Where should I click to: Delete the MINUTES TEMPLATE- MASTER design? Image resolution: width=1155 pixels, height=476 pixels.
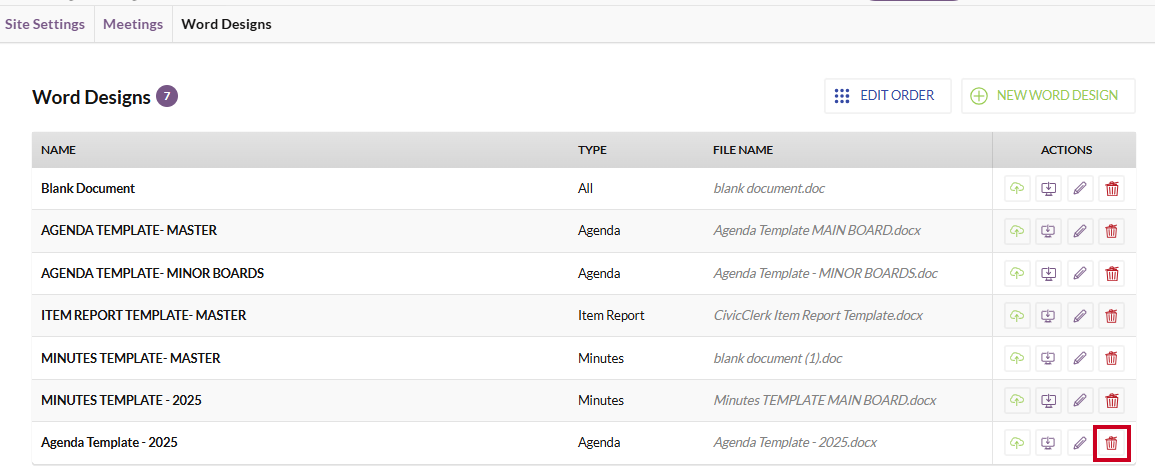point(1112,358)
